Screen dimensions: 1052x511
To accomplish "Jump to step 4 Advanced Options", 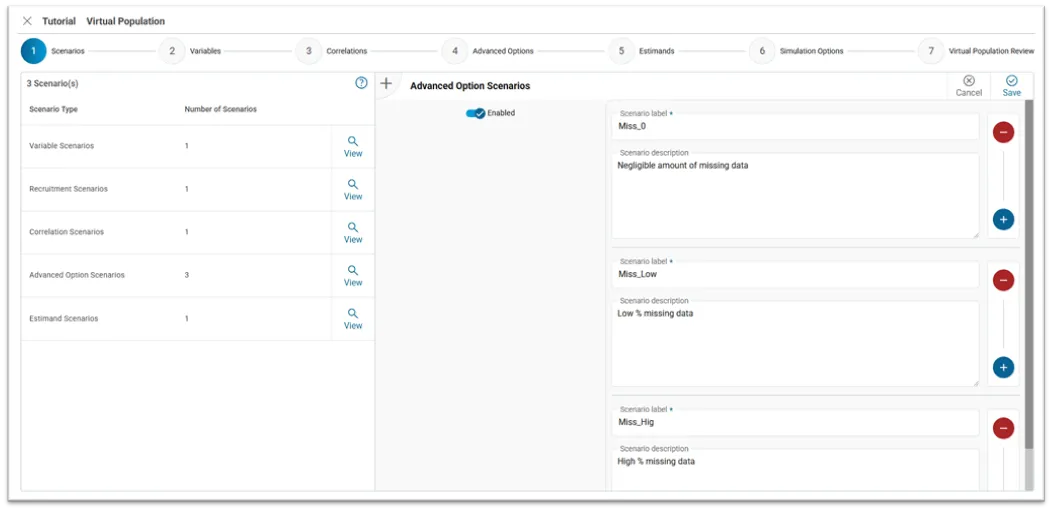I will point(455,51).
